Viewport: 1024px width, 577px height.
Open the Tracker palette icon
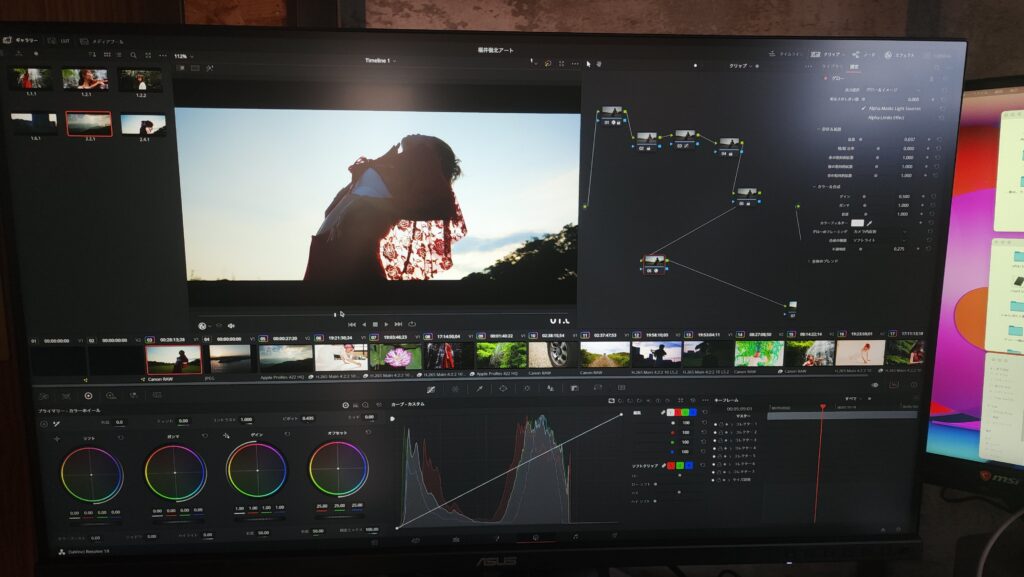526,388
